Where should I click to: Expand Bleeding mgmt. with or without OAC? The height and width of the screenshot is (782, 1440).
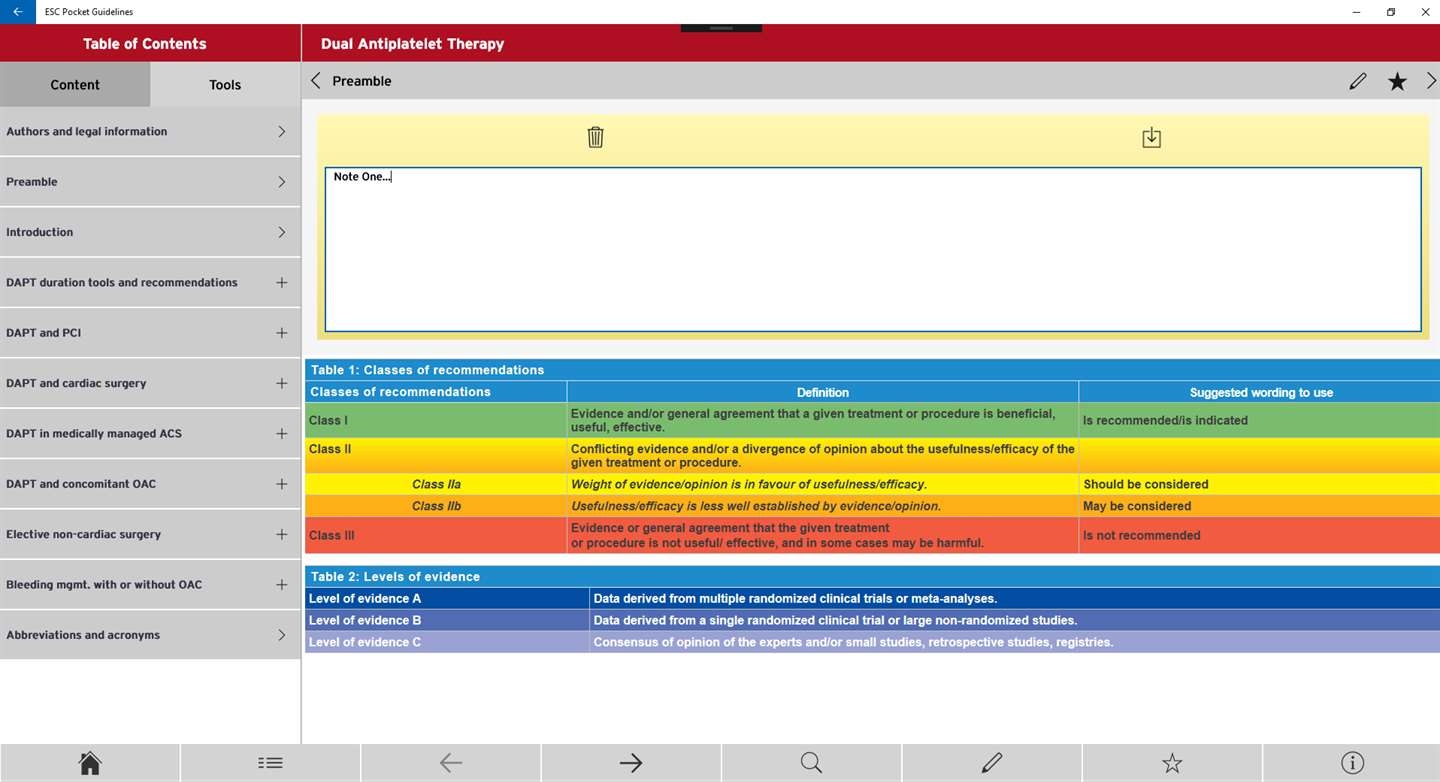[x=150, y=585]
